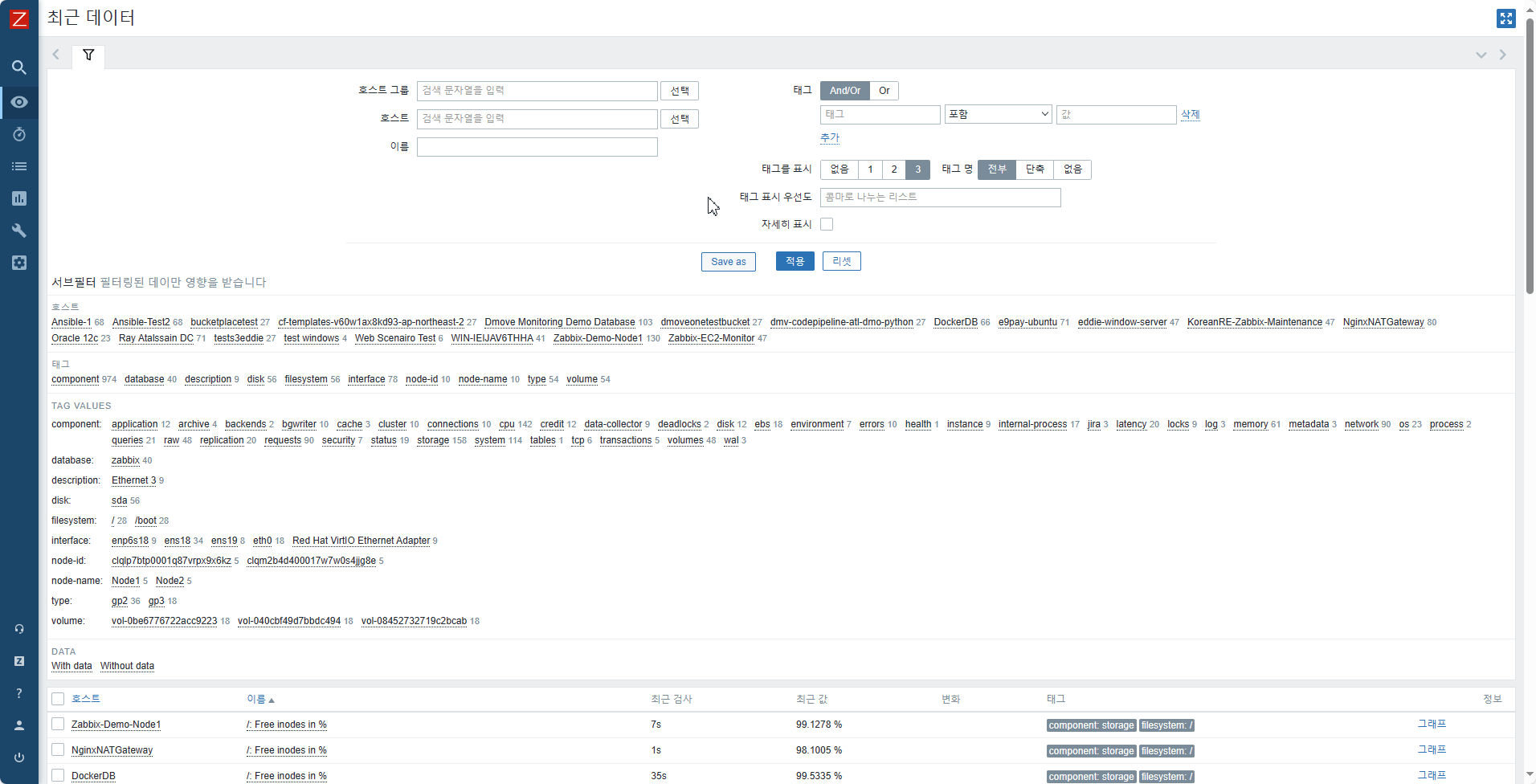Viewport: 1536px width, 784px height.
Task: Tick the select-all checkbox in table header
Action: click(58, 699)
